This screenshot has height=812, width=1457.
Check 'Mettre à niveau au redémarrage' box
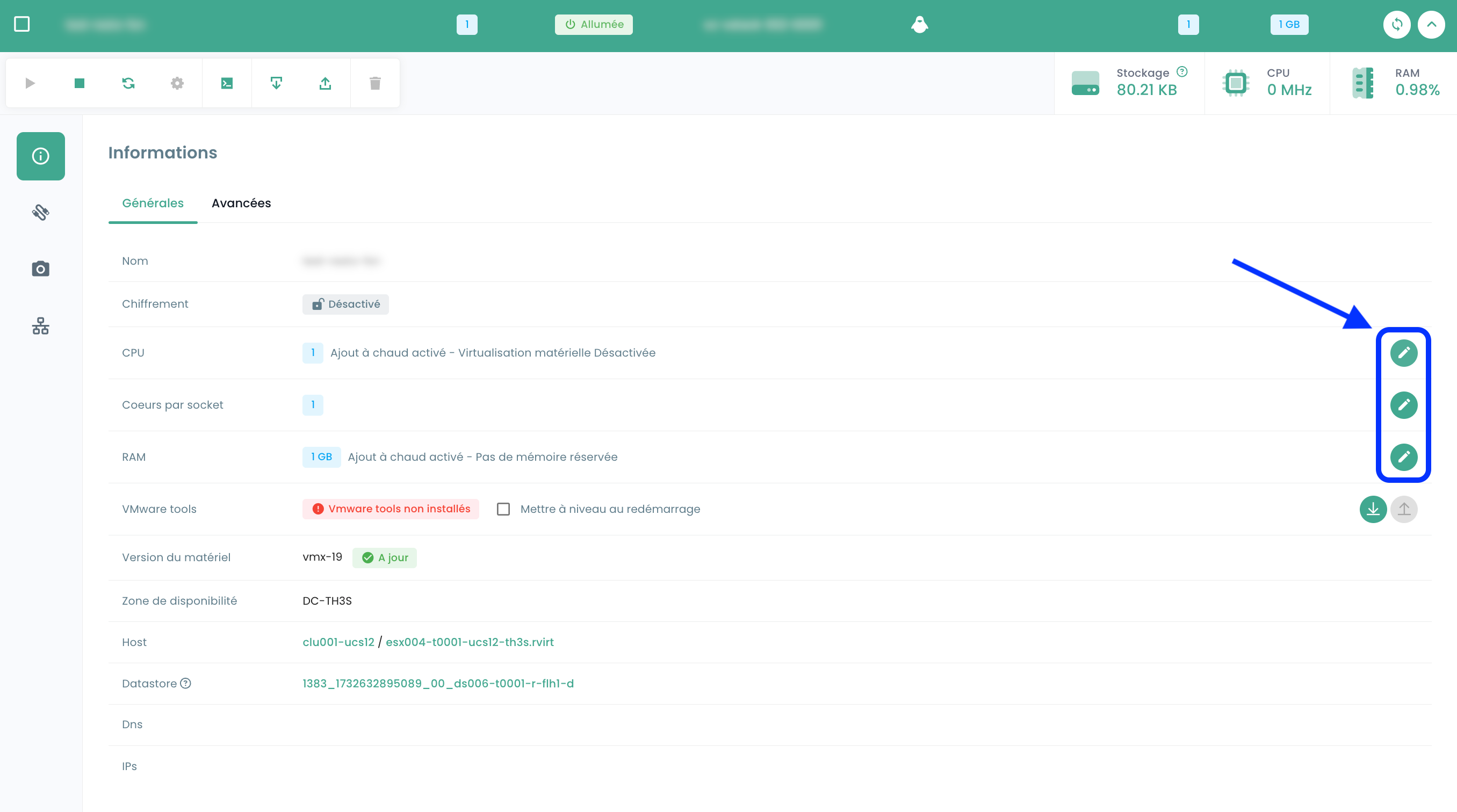pyautogui.click(x=503, y=509)
